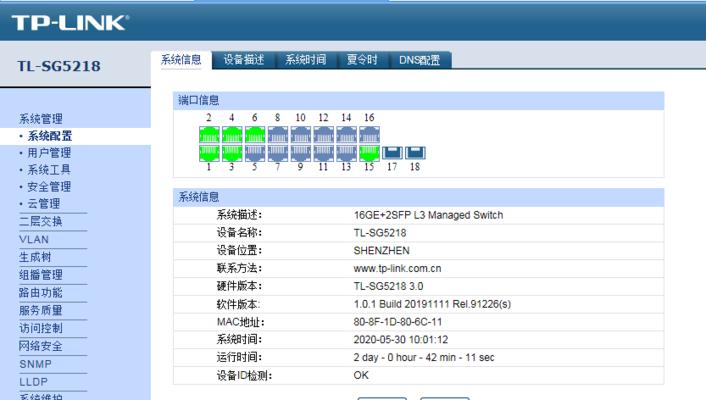706x400 pixels.
Task: Expand 组播管理 menu section
Action: pos(41,275)
